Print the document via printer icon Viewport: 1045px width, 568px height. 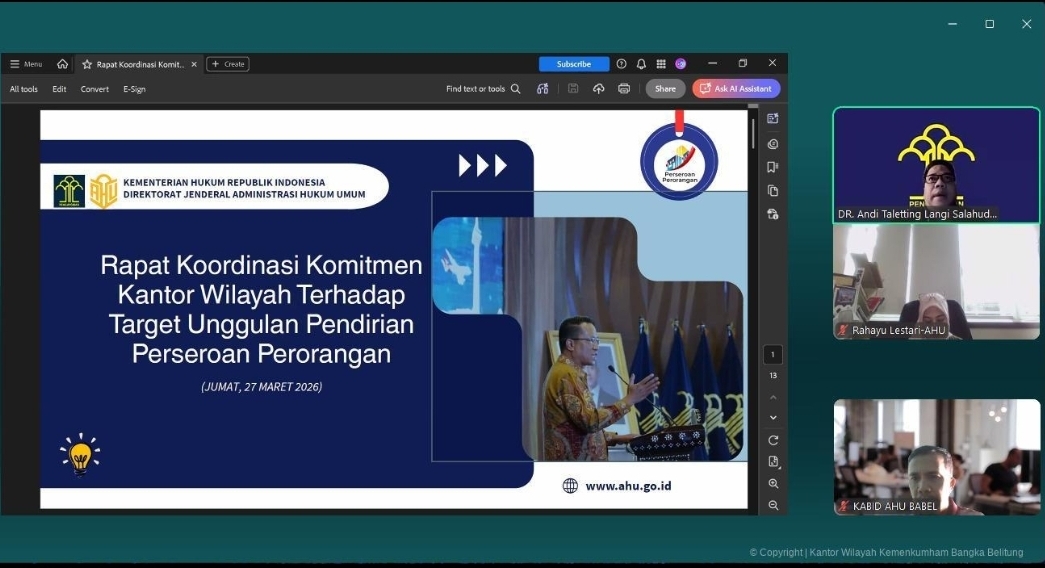[x=624, y=89]
